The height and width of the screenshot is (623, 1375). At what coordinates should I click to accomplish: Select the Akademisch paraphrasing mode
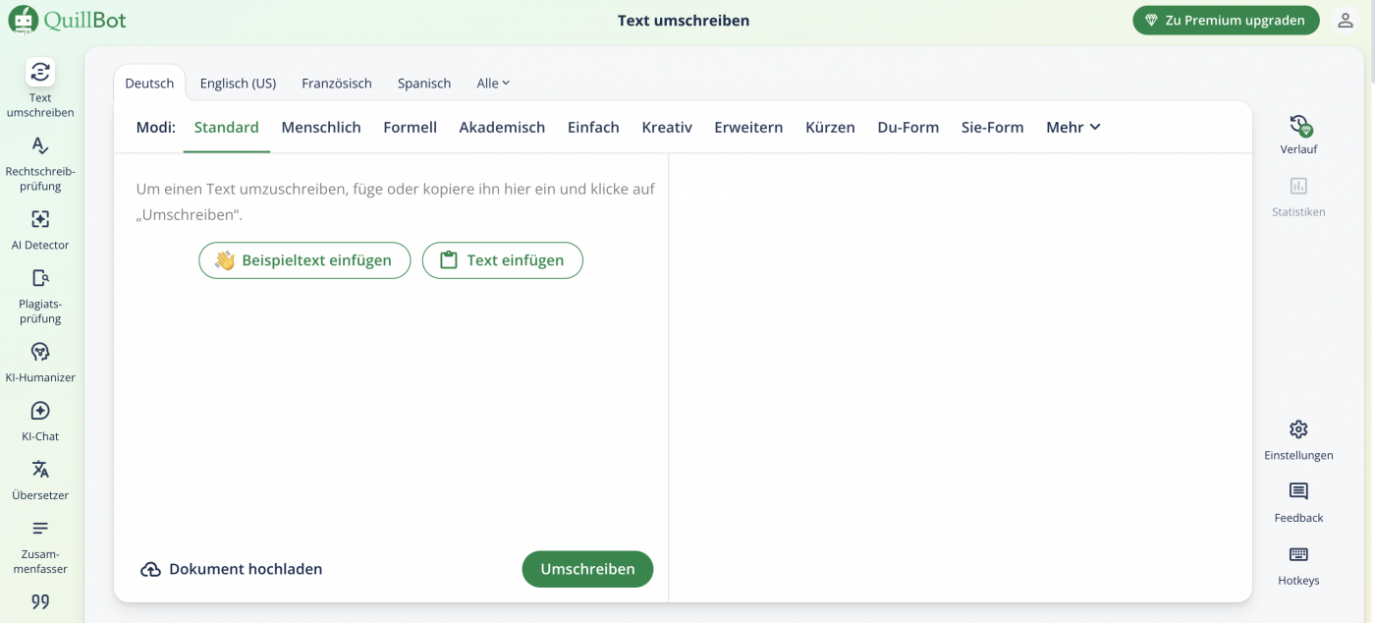(501, 127)
